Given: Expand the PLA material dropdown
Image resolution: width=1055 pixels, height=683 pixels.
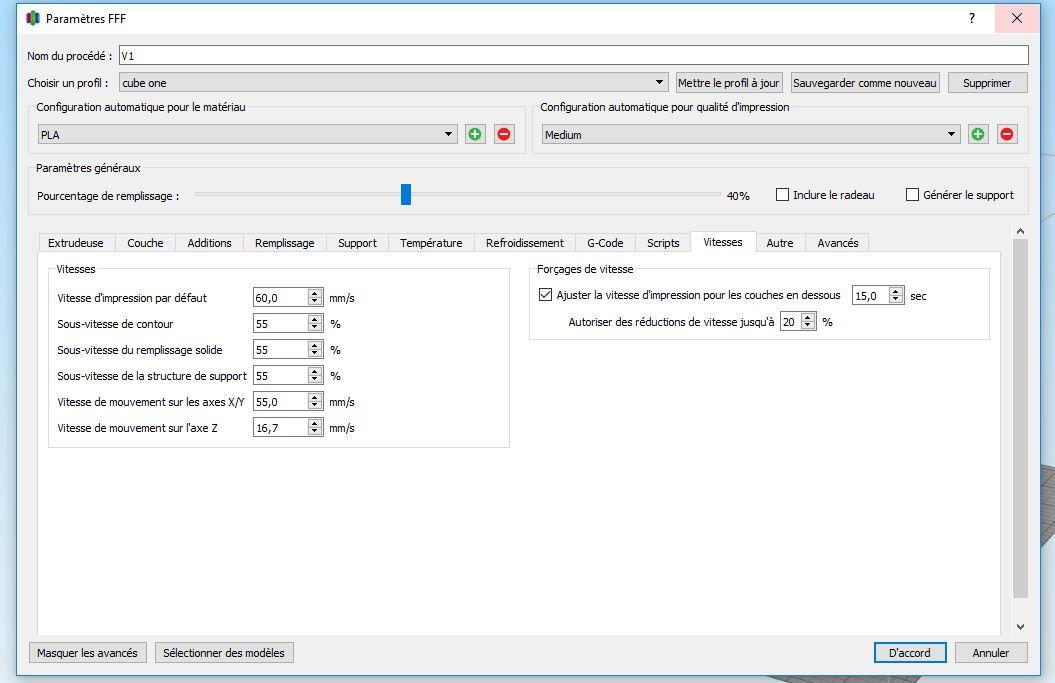Looking at the screenshot, I should click(x=248, y=134).
